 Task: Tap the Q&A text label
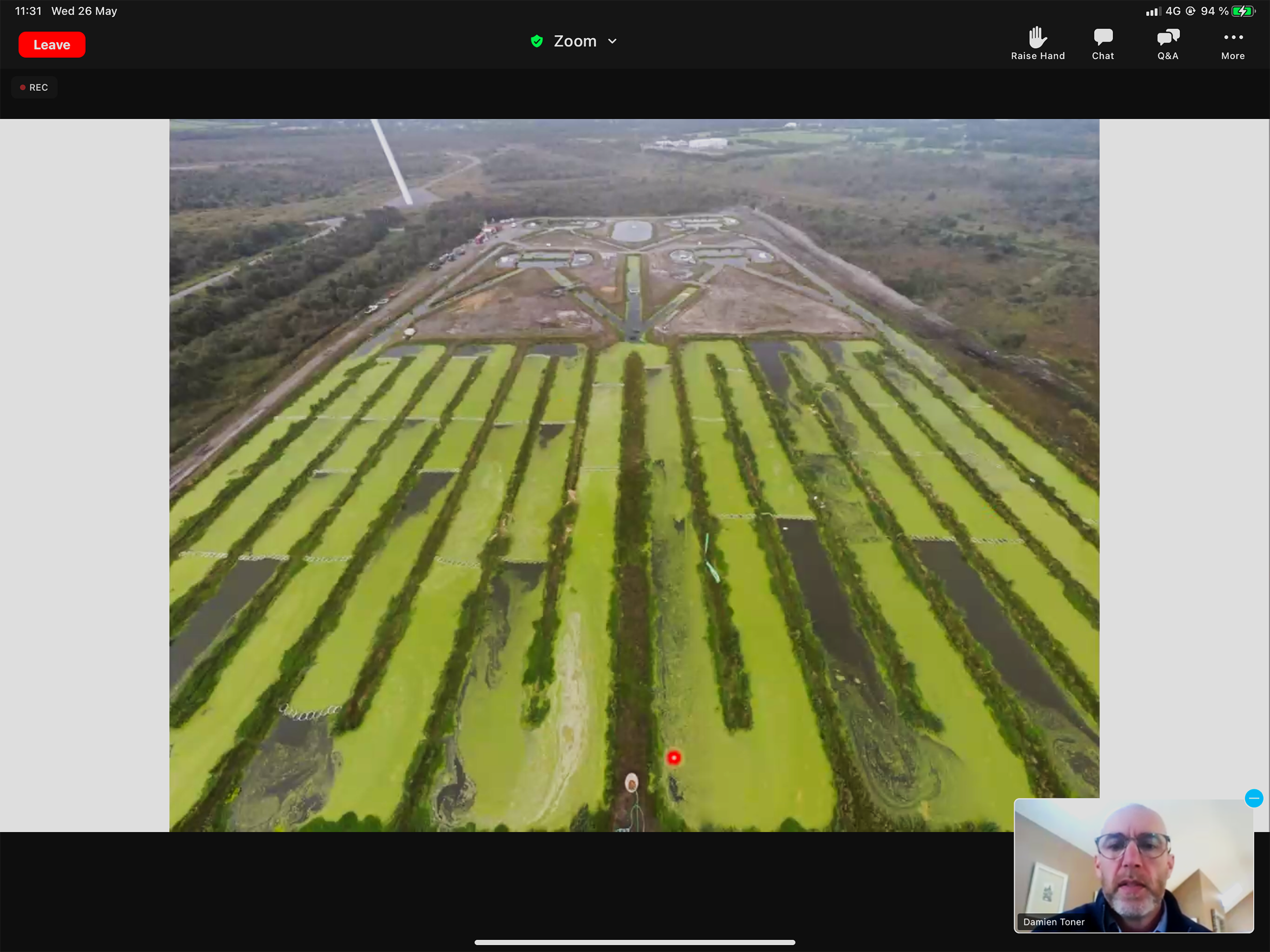click(1167, 56)
